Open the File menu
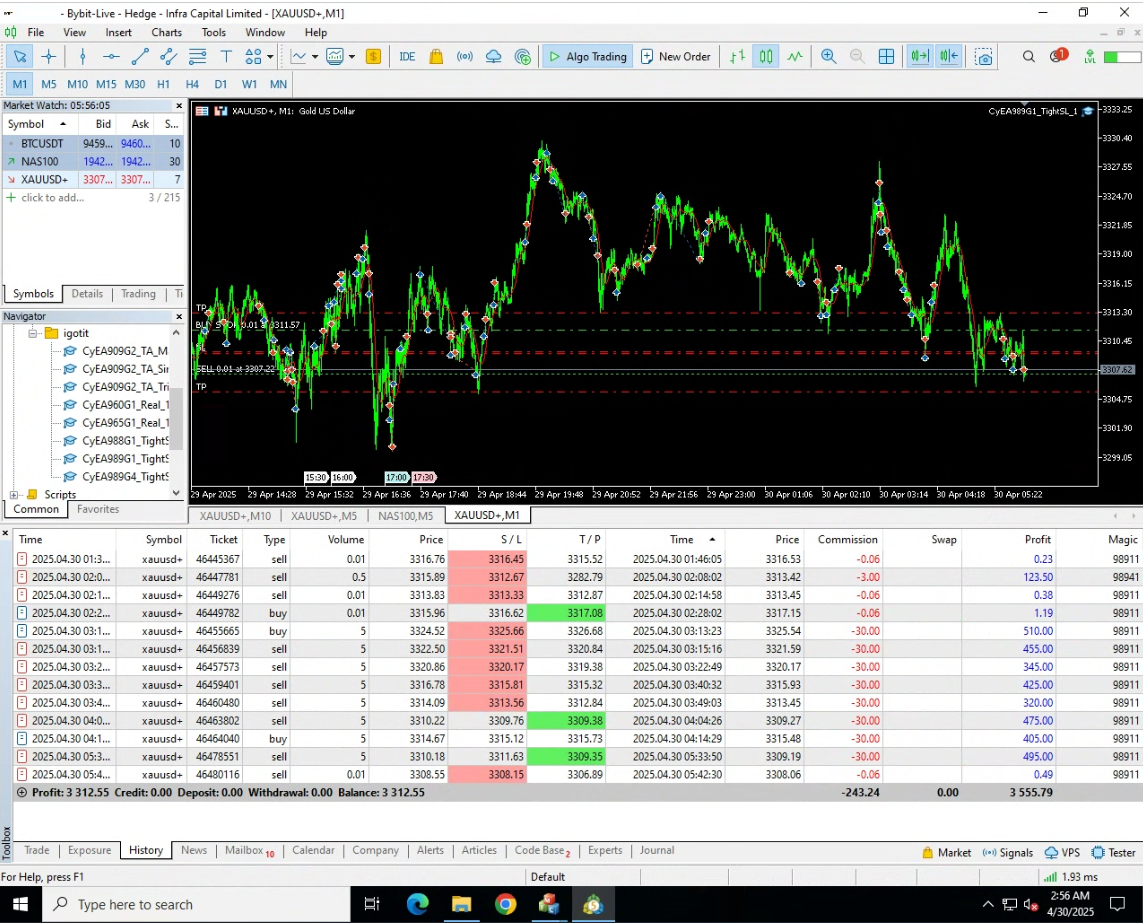The width and height of the screenshot is (1143, 923). (36, 33)
